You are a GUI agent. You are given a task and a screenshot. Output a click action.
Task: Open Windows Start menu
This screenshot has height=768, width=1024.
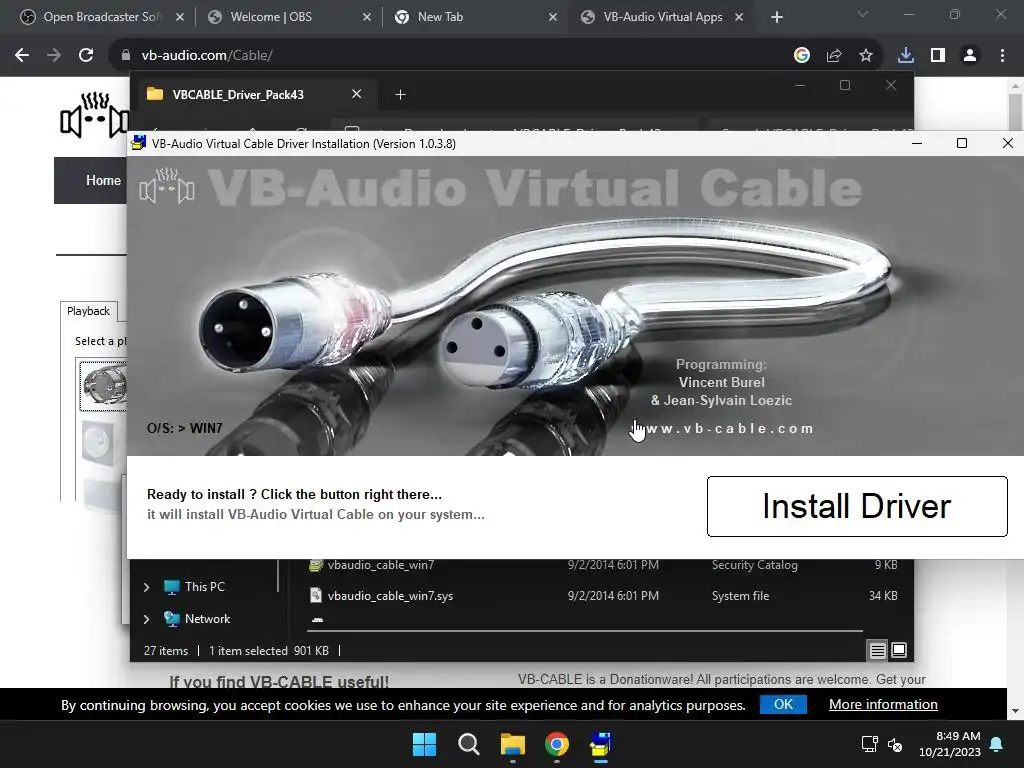pos(424,744)
